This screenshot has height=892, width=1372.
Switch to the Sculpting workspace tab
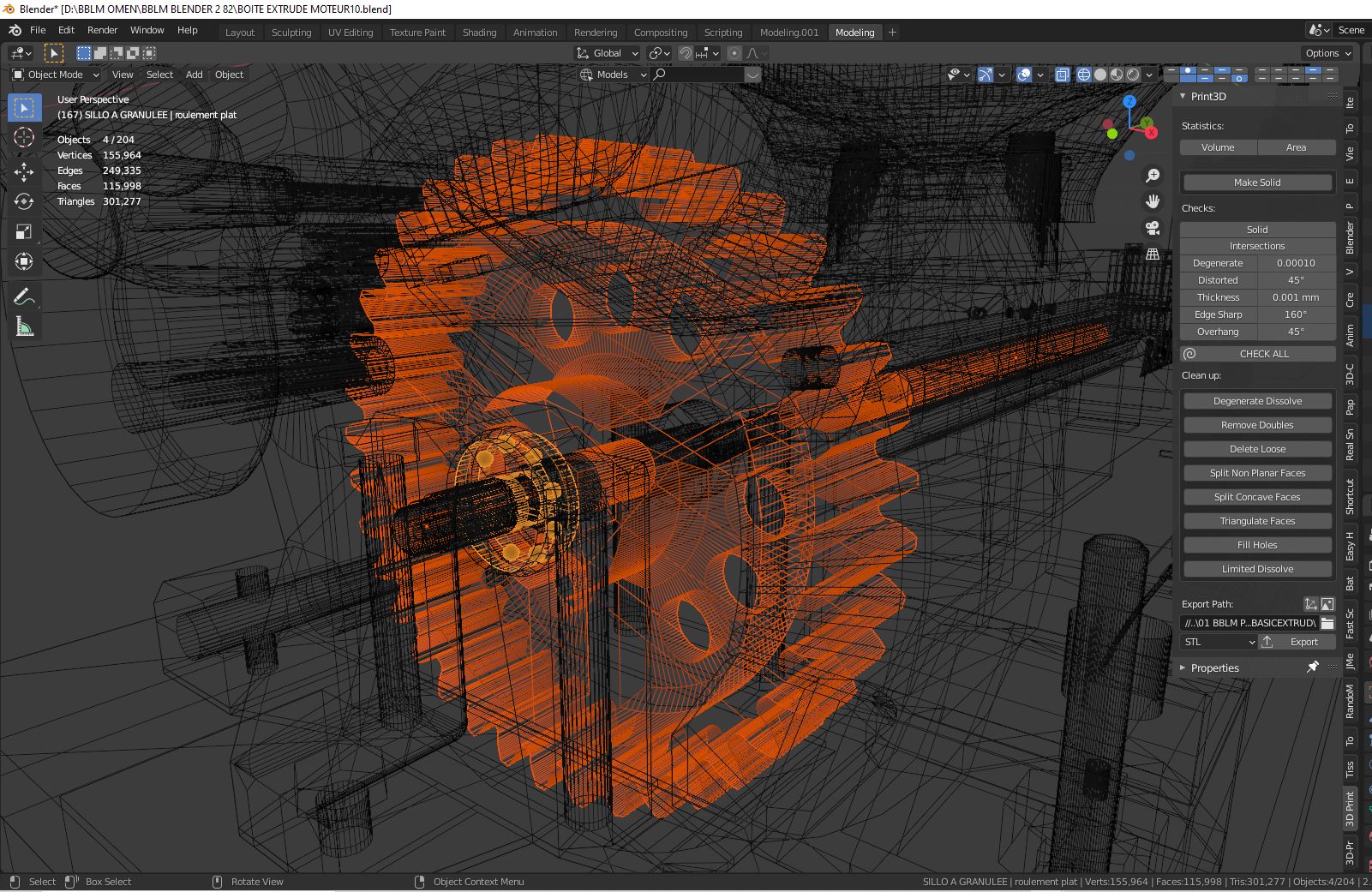pyautogui.click(x=291, y=33)
